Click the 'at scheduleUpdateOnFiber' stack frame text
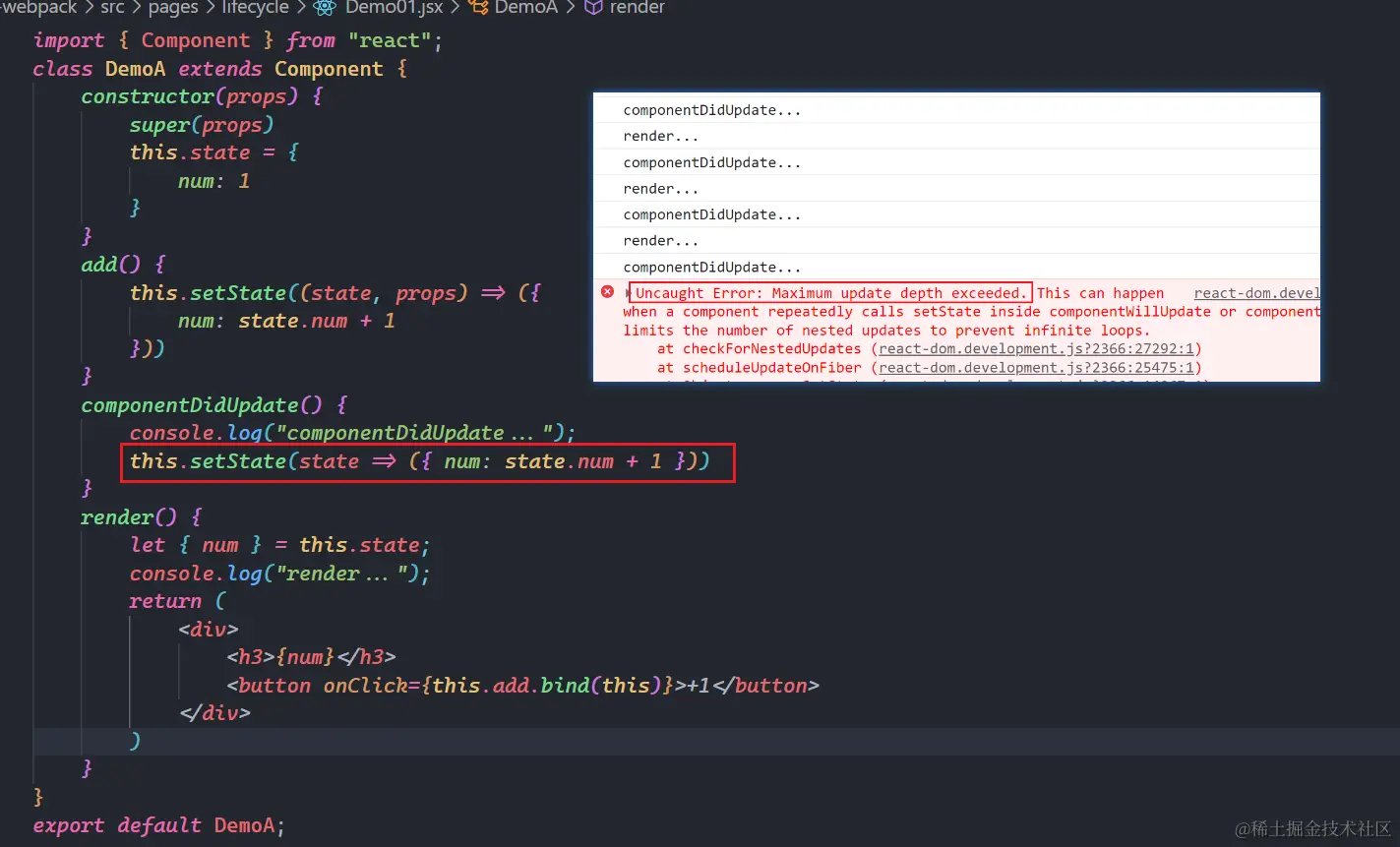The width and height of the screenshot is (1400, 847). pos(760,368)
